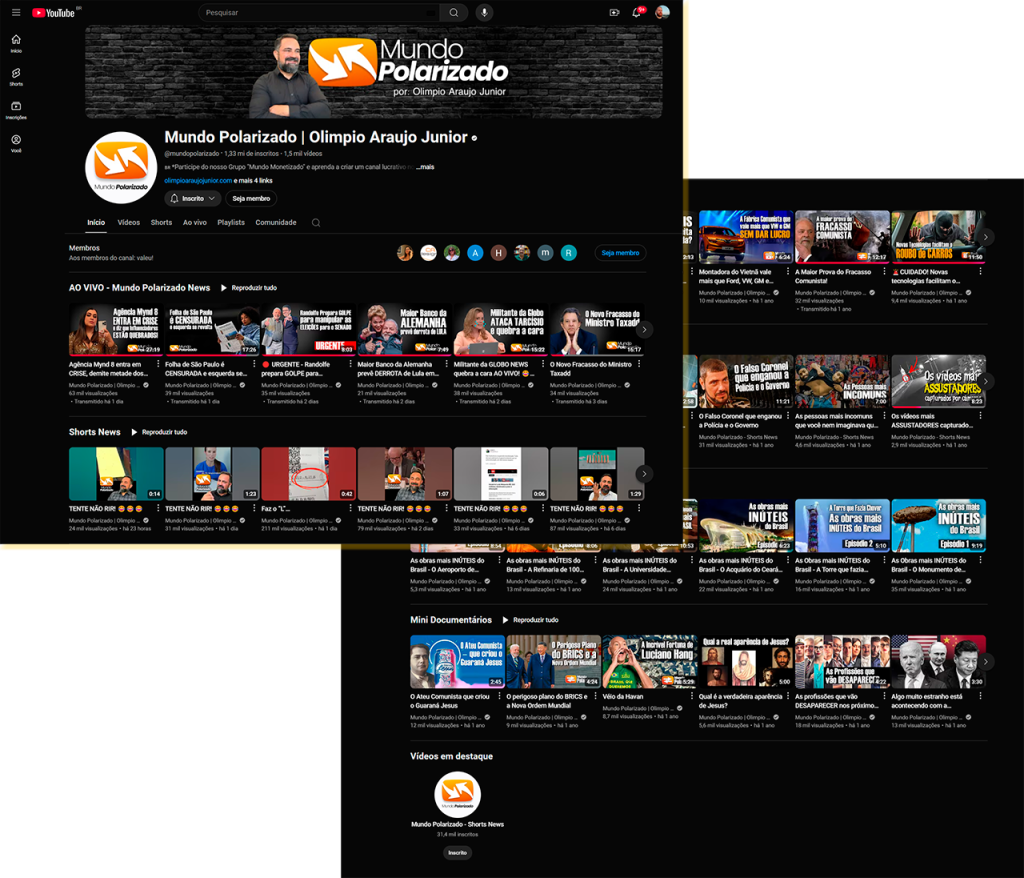
Task: Click member avatar with letter A
Action: pyautogui.click(x=475, y=253)
